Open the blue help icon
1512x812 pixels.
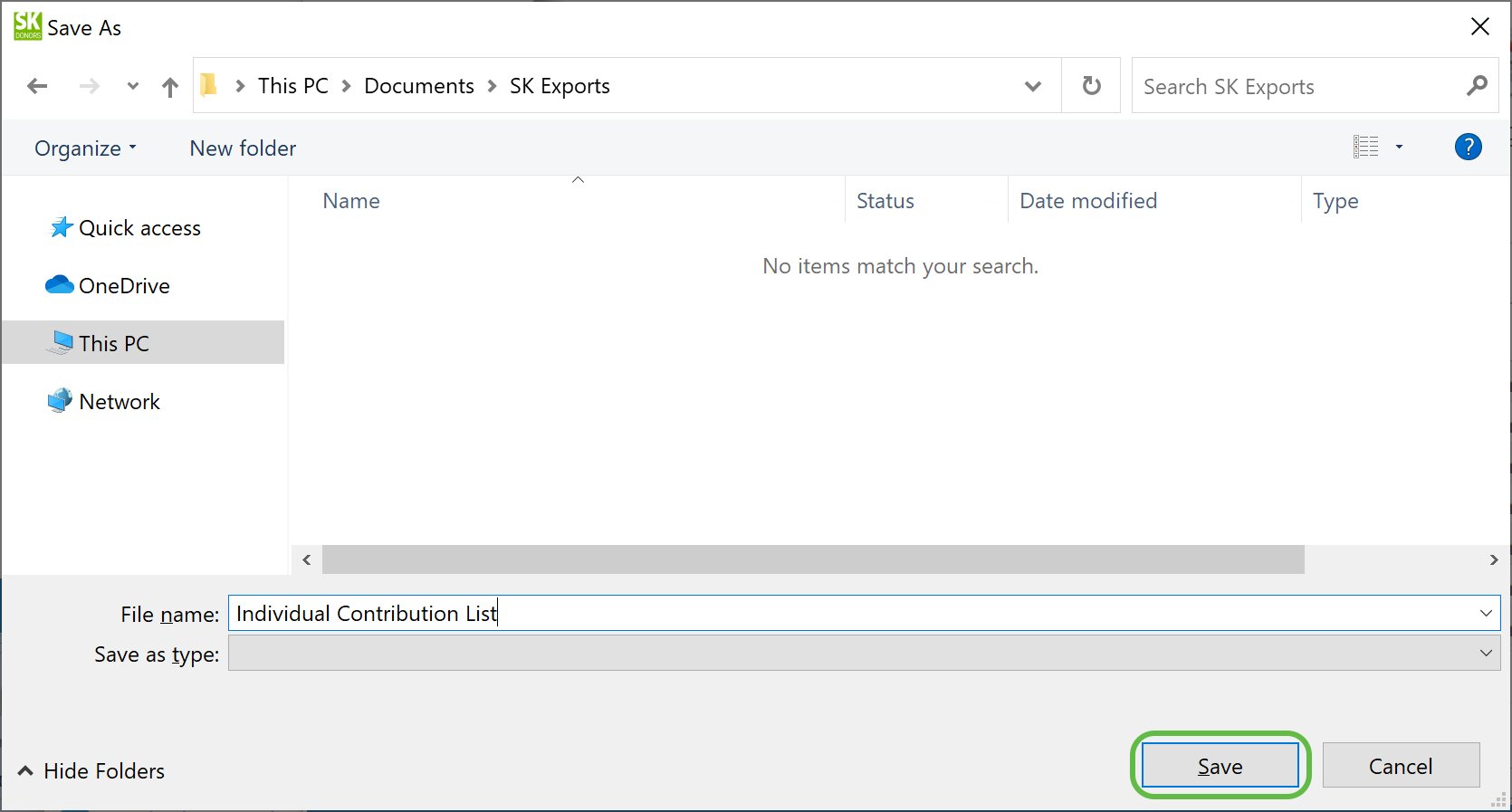(1468, 147)
